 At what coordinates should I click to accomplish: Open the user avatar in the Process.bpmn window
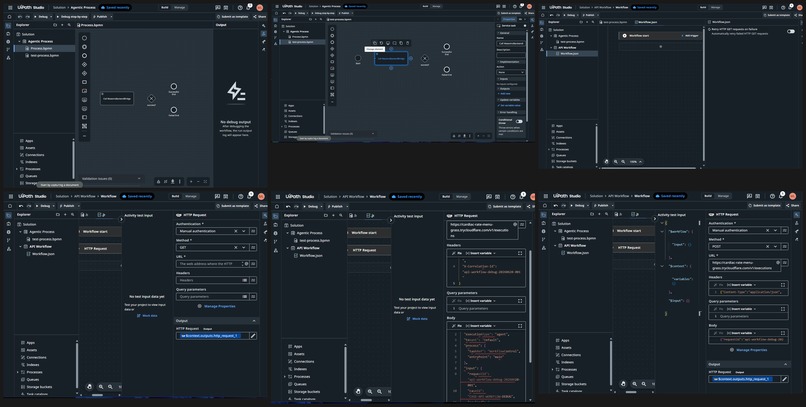point(261,8)
